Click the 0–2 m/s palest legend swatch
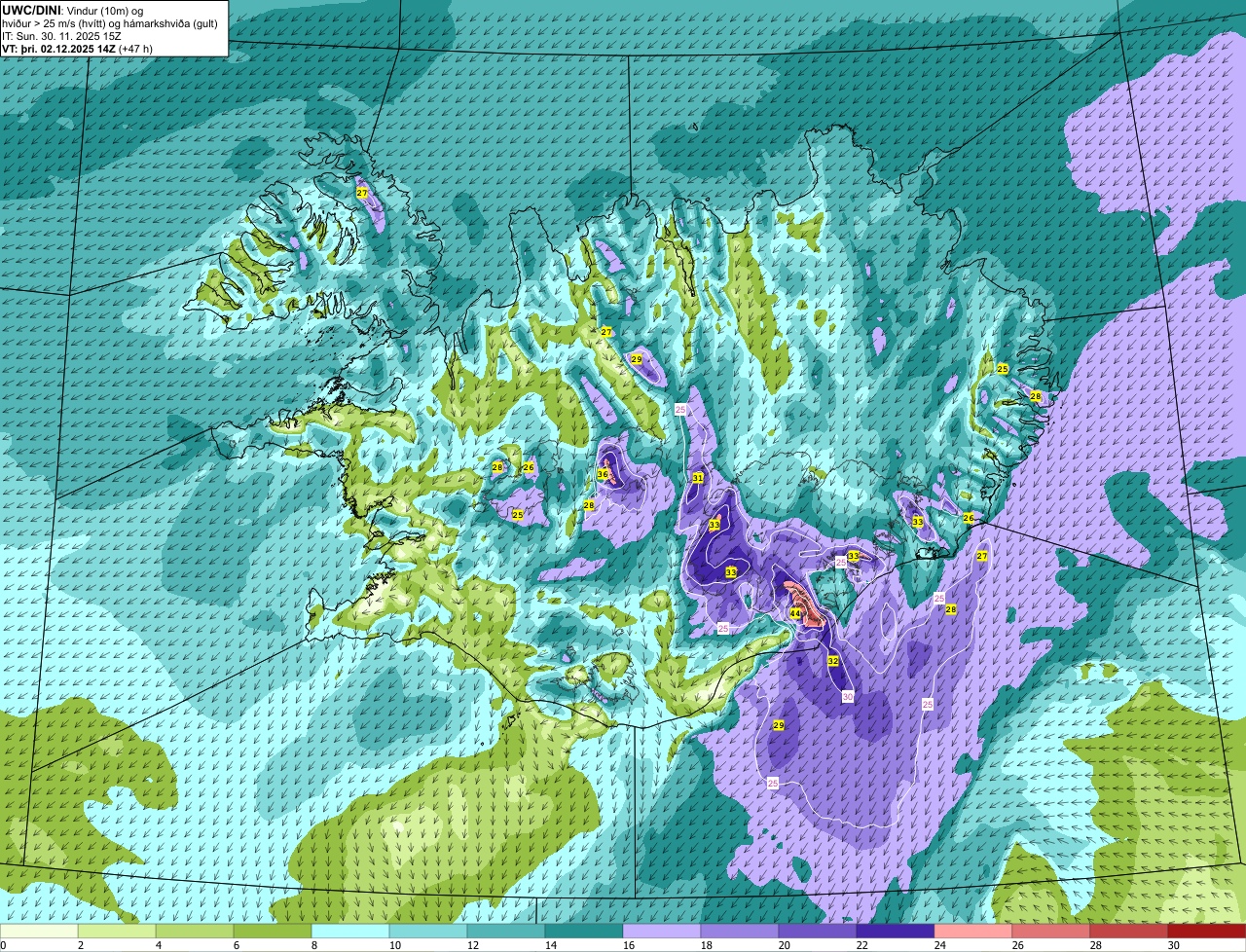This screenshot has width=1246, height=952. coord(39,932)
